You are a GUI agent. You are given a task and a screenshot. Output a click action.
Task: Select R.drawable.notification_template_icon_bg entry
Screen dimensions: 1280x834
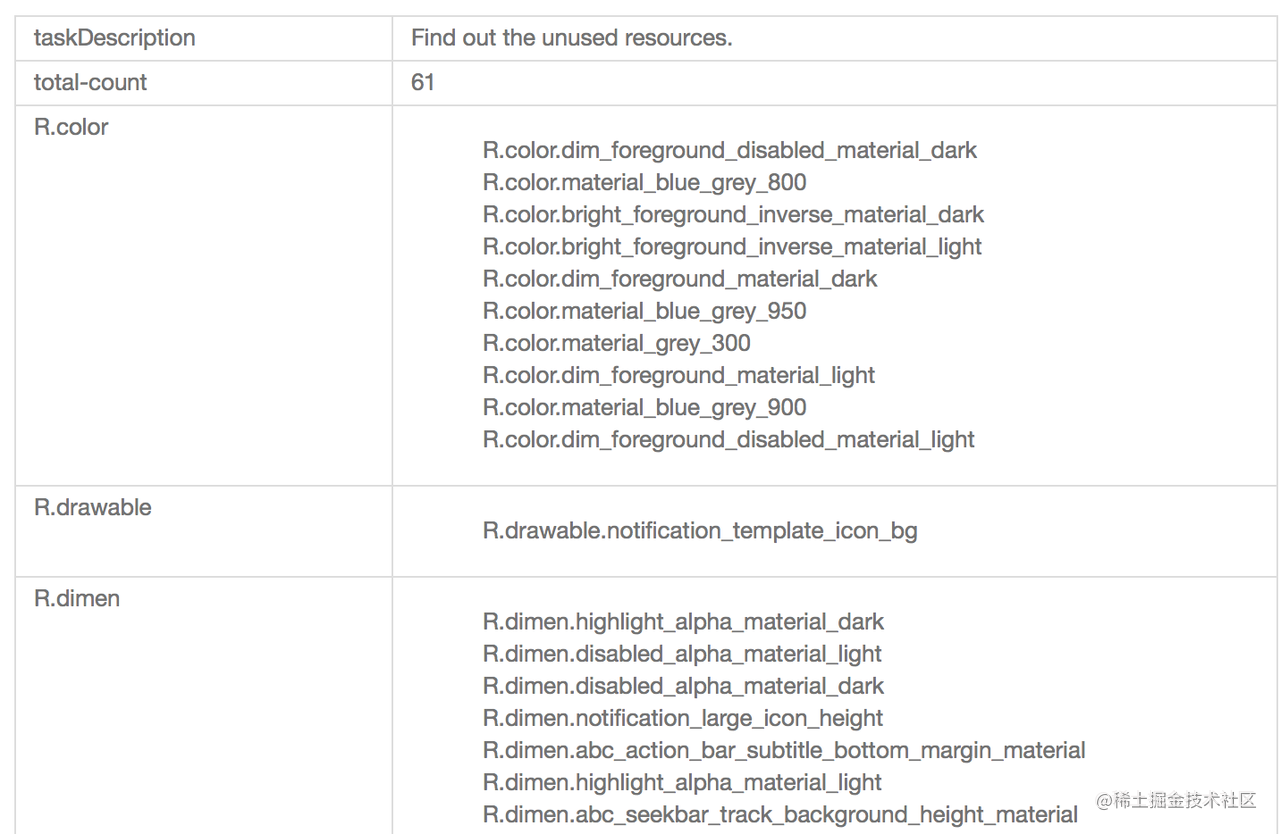click(x=700, y=530)
